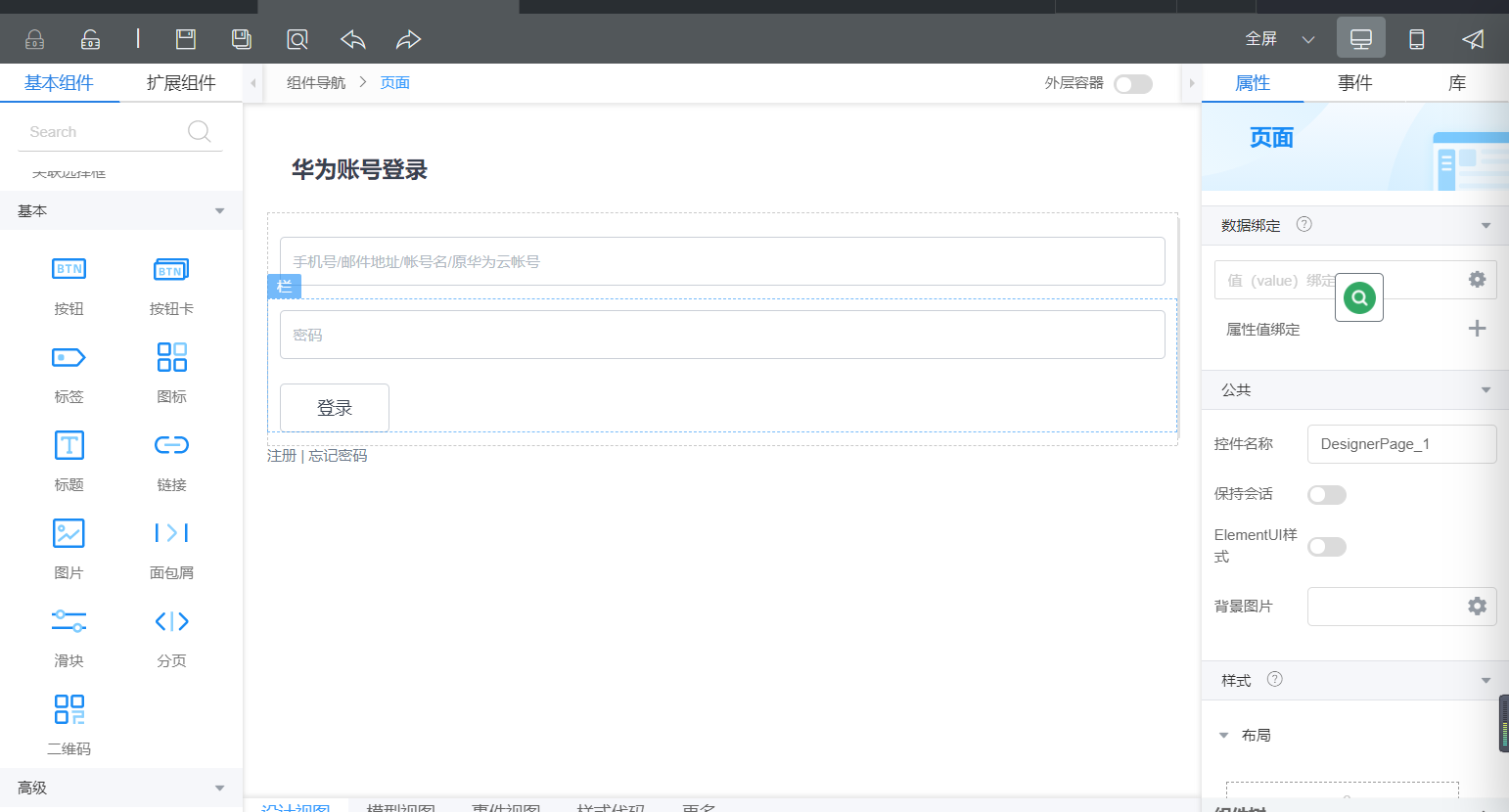This screenshot has height=812, width=1509.
Task: Click help icon next to 数据绑定
Action: [x=1303, y=224]
